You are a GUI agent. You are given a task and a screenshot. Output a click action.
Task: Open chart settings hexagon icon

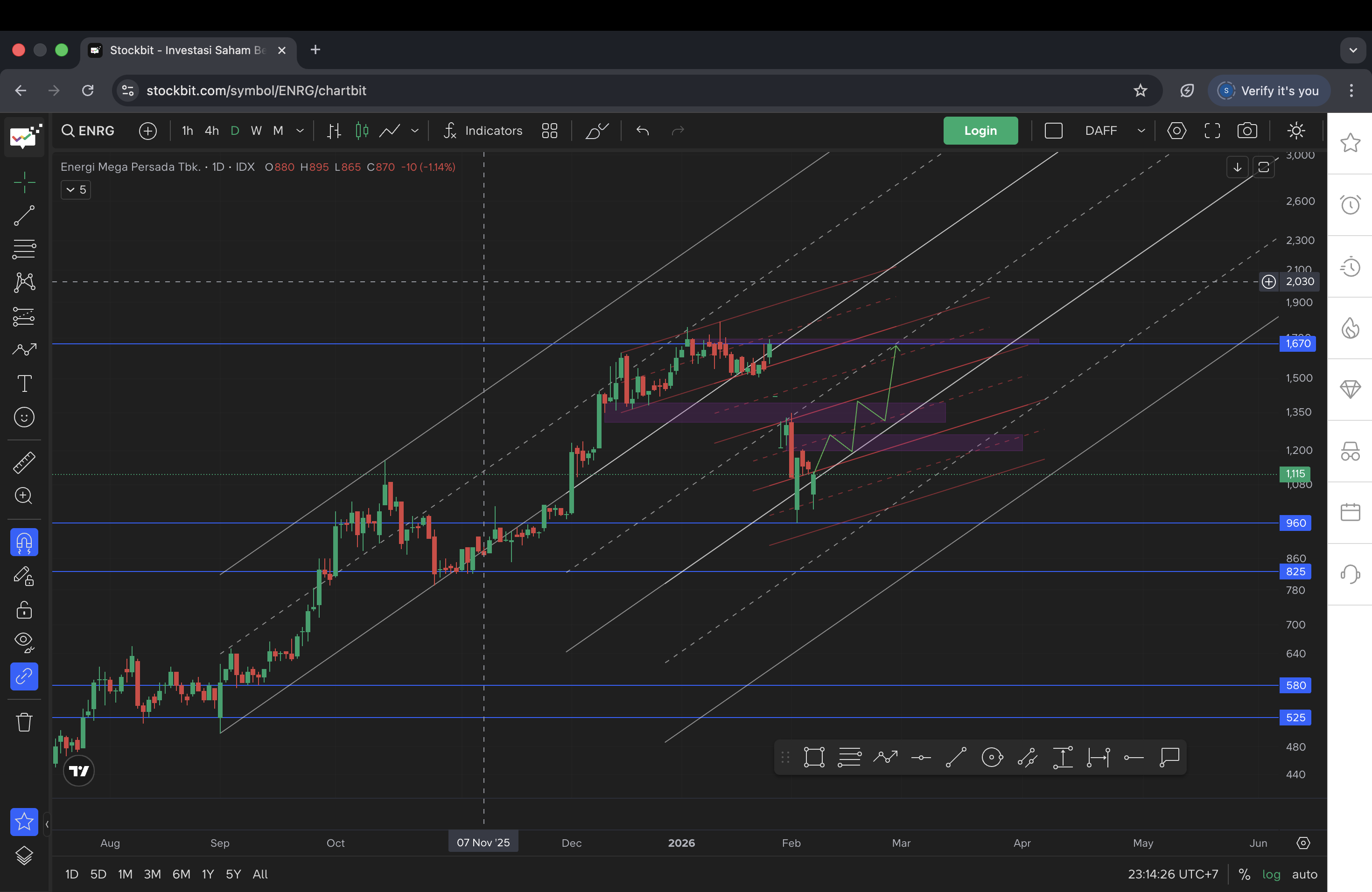[1176, 131]
